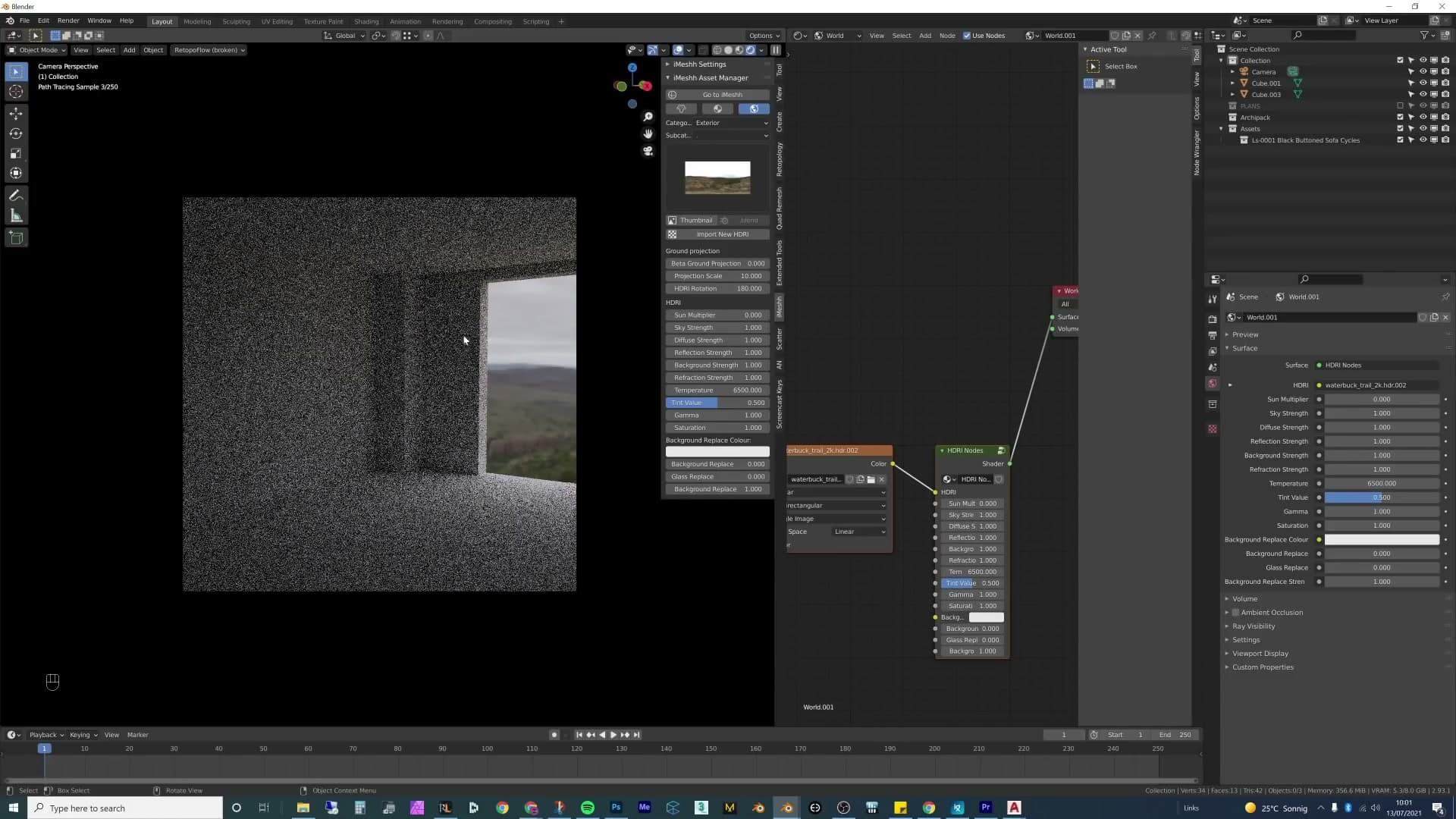Open the Compositing workspace tab
The width and height of the screenshot is (1456, 819).
tap(493, 21)
